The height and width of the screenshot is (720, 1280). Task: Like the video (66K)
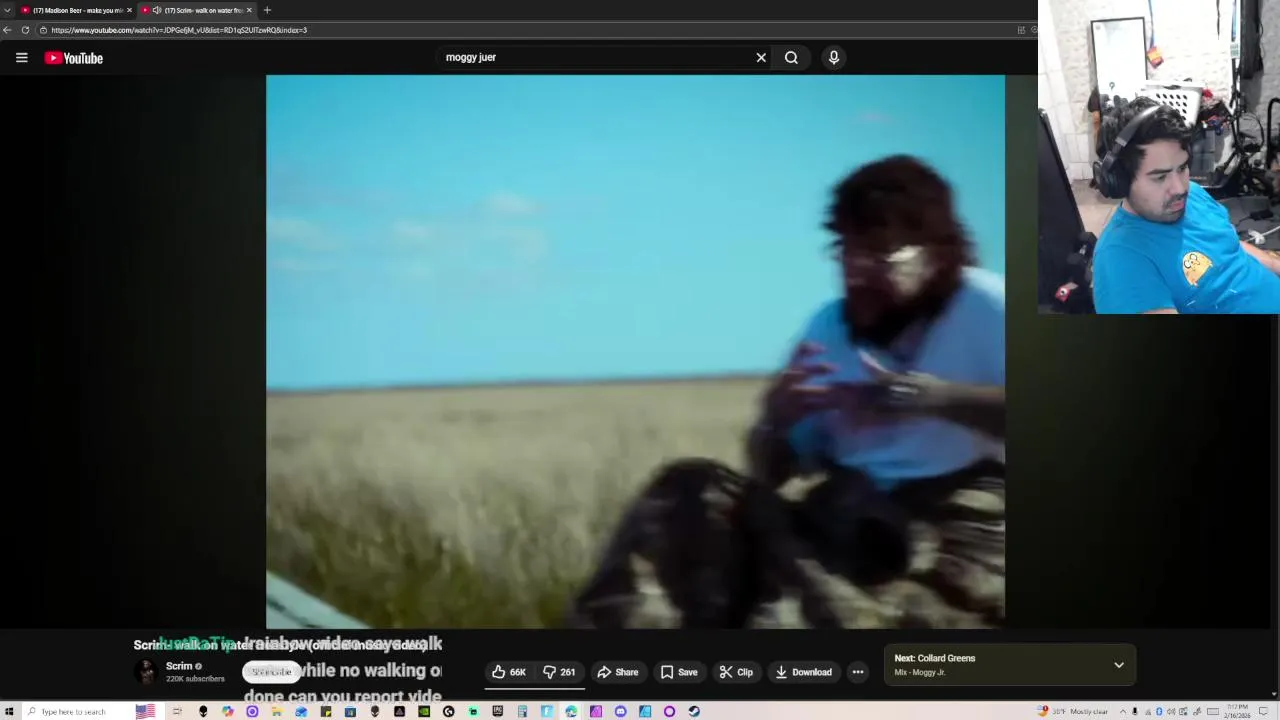[509, 672]
